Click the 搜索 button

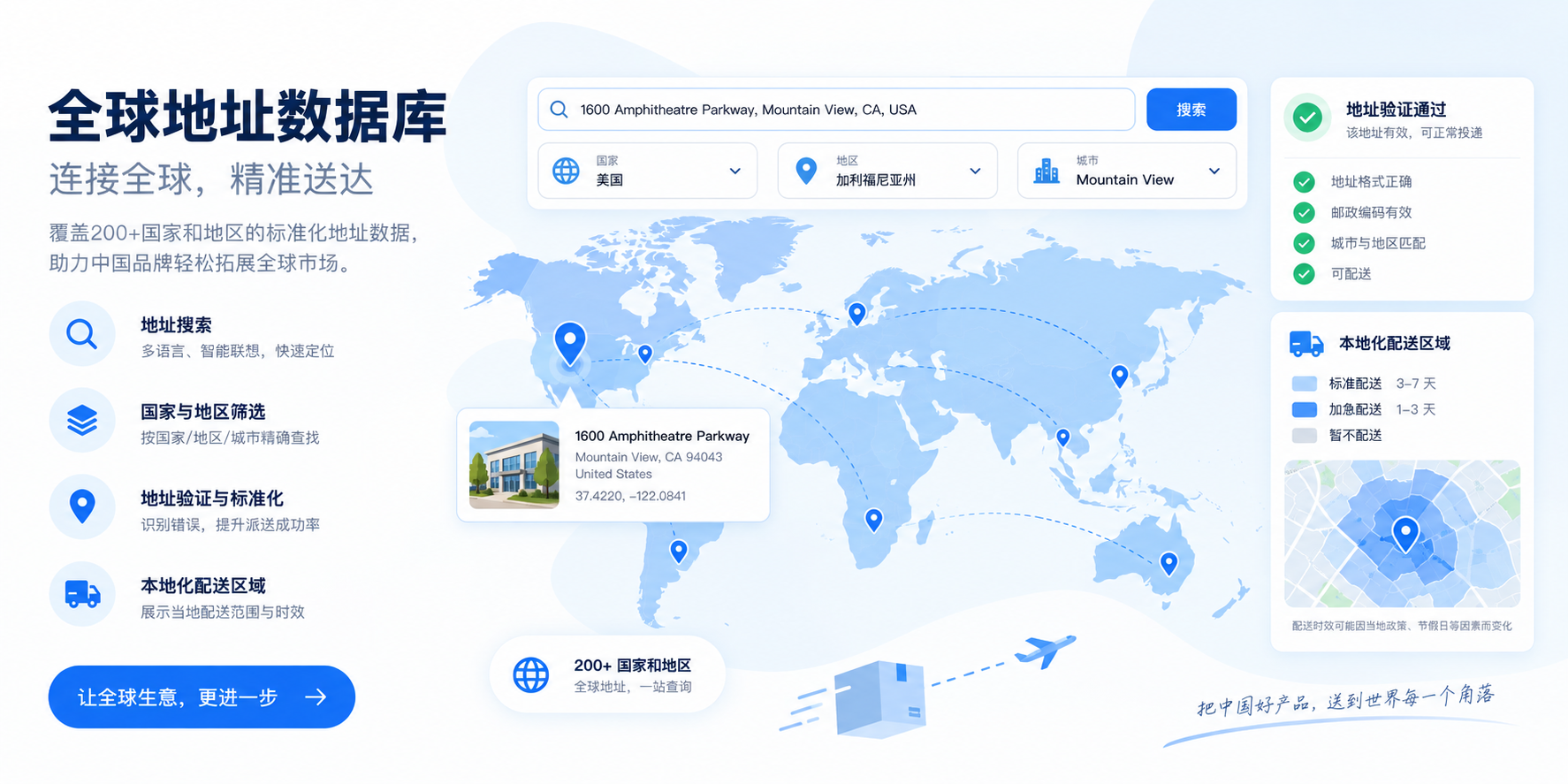1191,110
